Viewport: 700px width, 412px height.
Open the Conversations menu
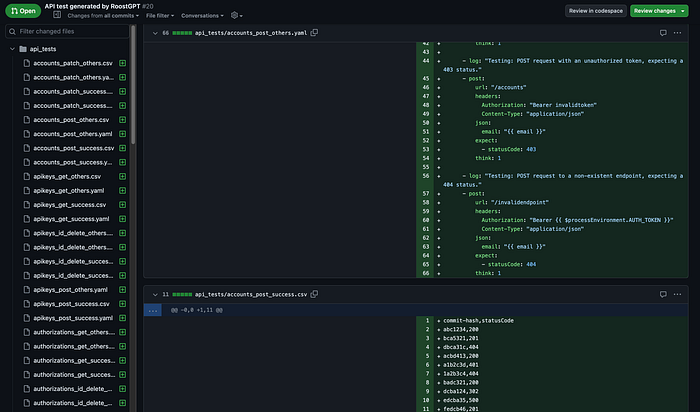coord(202,16)
